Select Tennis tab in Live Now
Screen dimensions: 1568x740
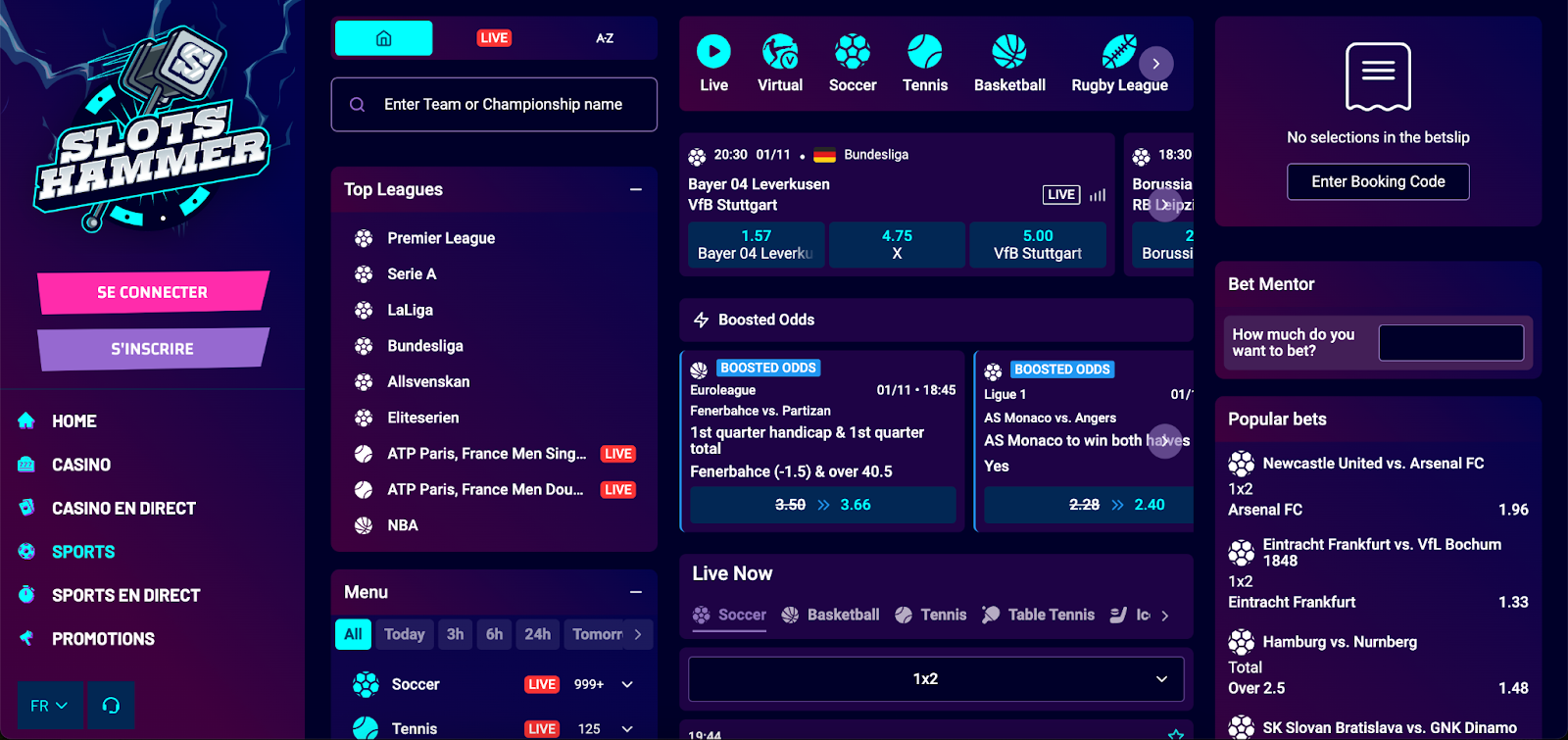tap(931, 615)
